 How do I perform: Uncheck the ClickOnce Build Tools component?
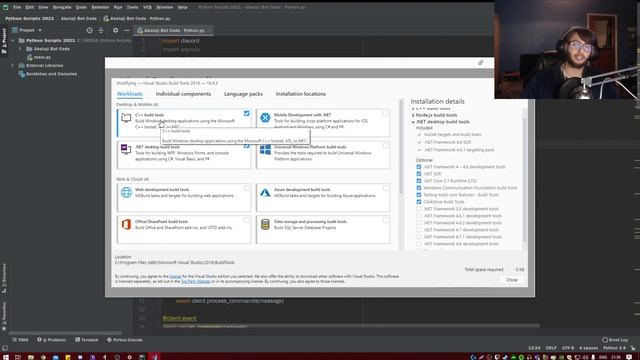419,202
